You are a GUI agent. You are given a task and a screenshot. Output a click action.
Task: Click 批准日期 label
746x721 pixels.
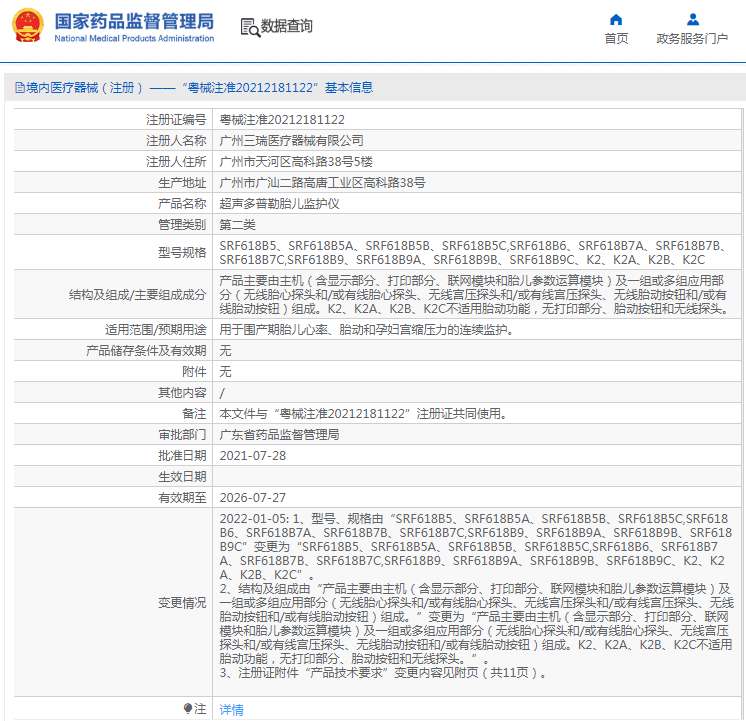click(182, 456)
